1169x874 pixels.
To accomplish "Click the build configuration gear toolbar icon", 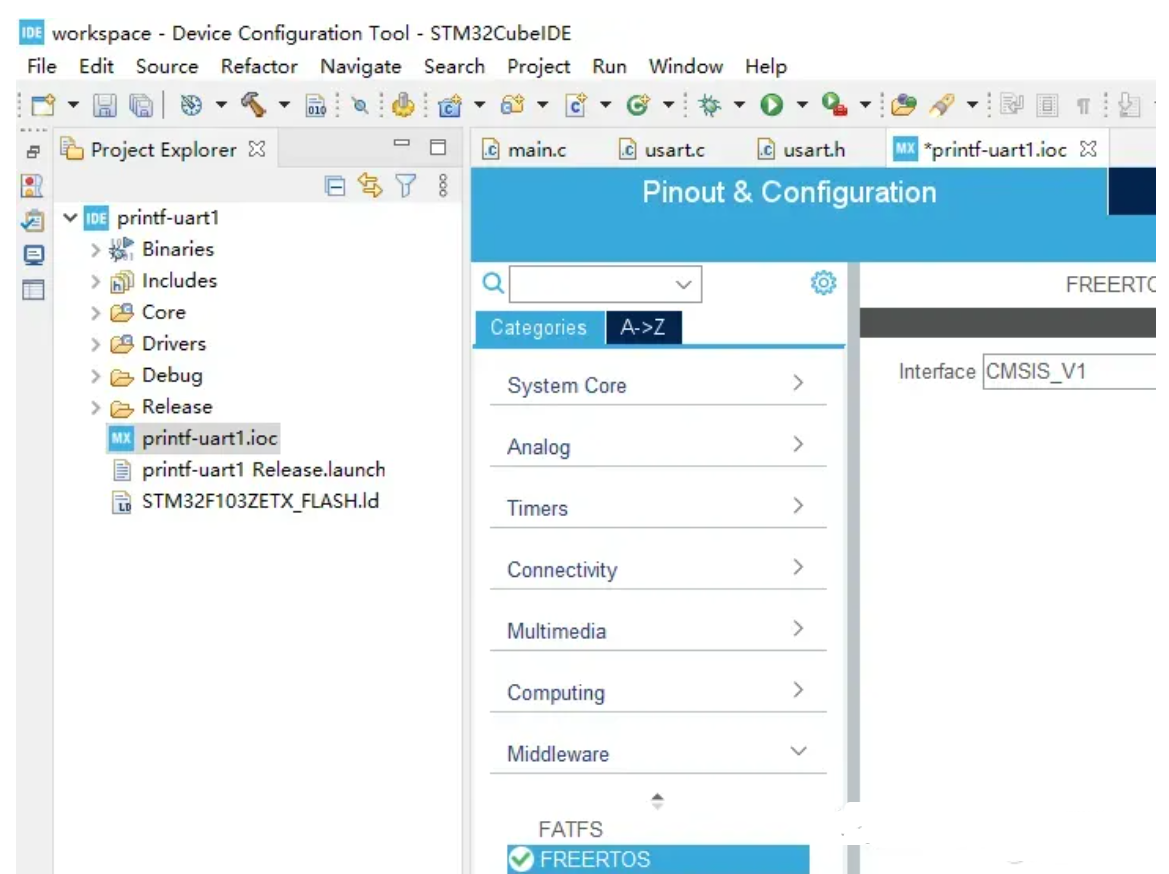I will click(x=191, y=105).
